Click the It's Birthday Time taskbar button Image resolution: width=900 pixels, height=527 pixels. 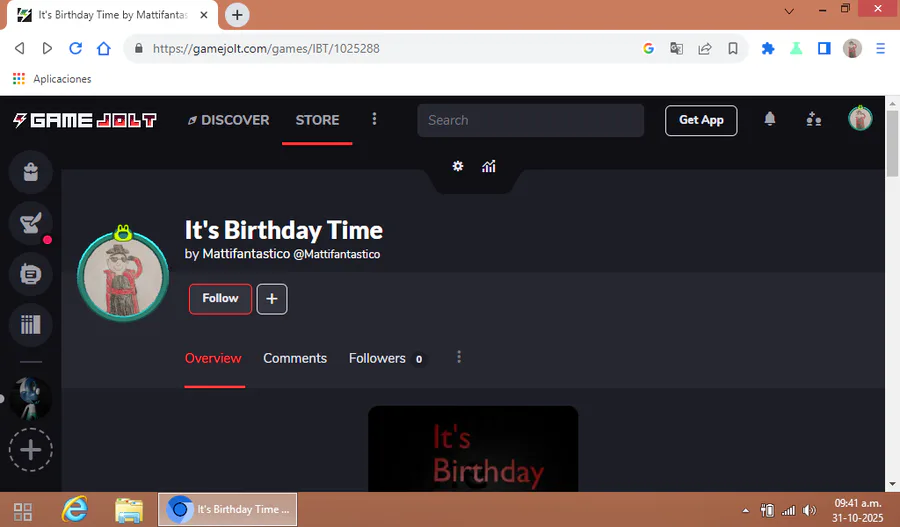[x=228, y=509]
